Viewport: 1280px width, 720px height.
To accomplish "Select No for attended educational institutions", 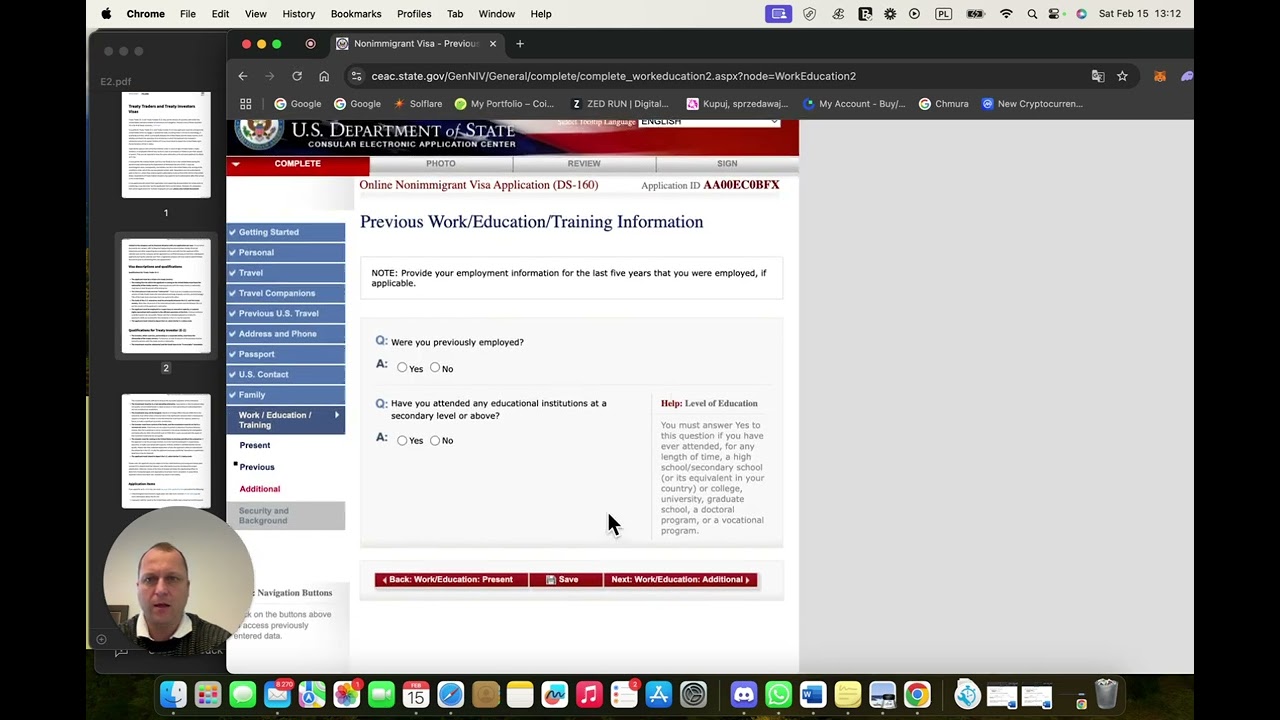I will coord(435,440).
